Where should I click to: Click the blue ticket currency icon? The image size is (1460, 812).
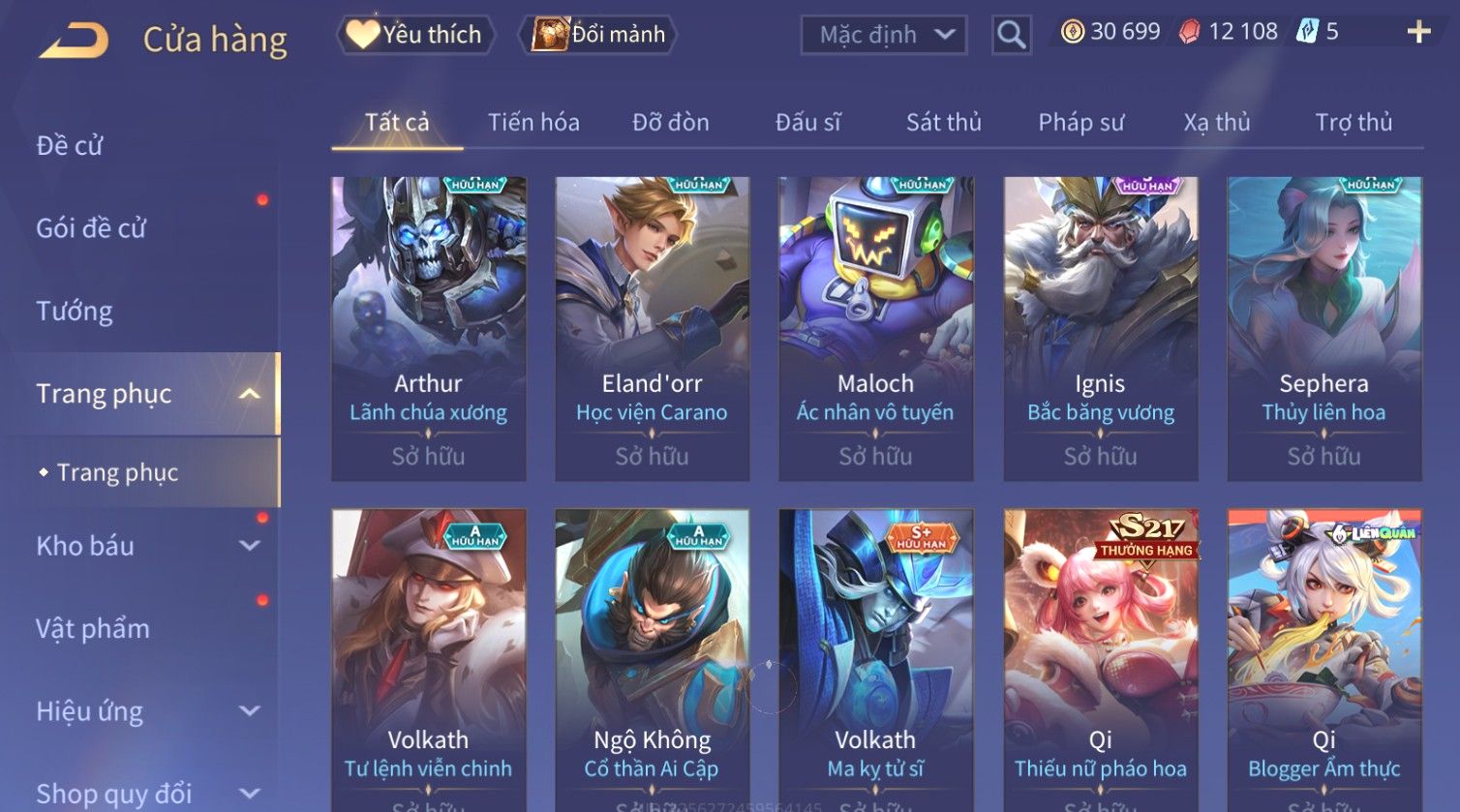click(1307, 32)
